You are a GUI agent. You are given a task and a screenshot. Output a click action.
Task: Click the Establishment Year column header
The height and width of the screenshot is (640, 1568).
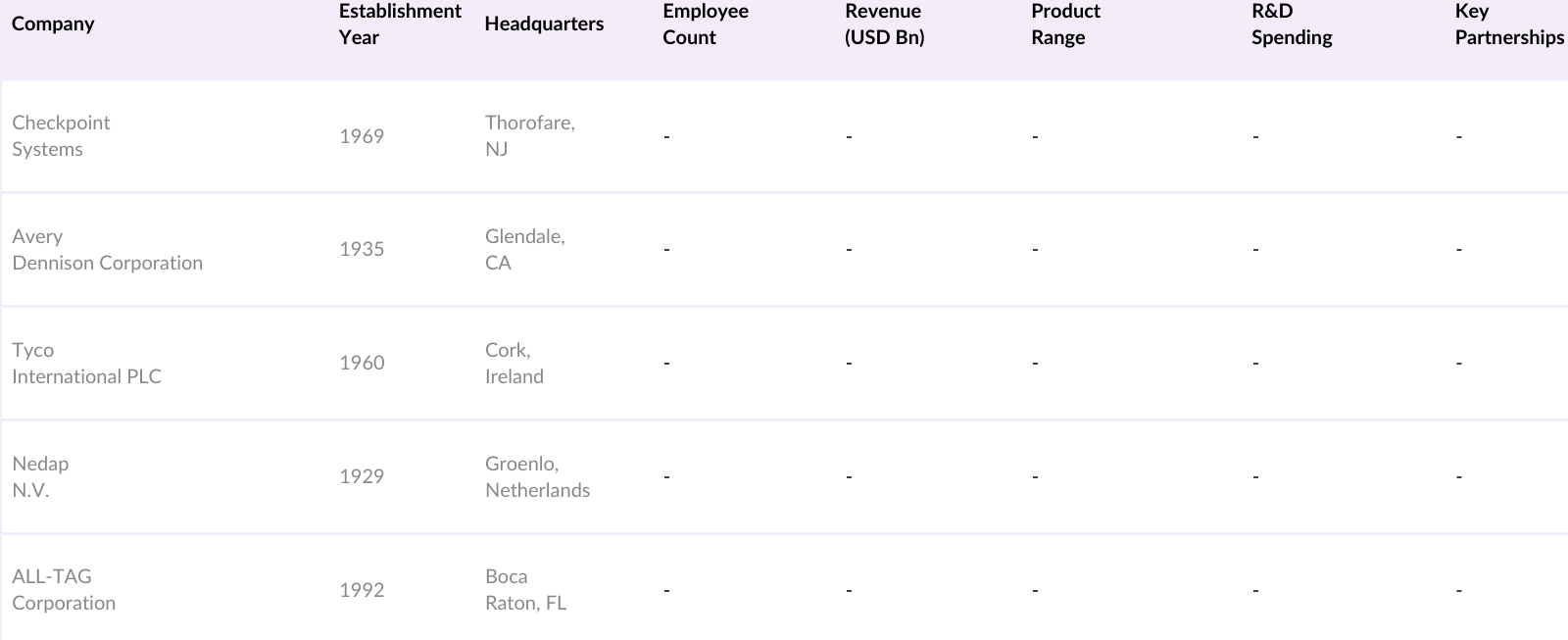tap(400, 24)
